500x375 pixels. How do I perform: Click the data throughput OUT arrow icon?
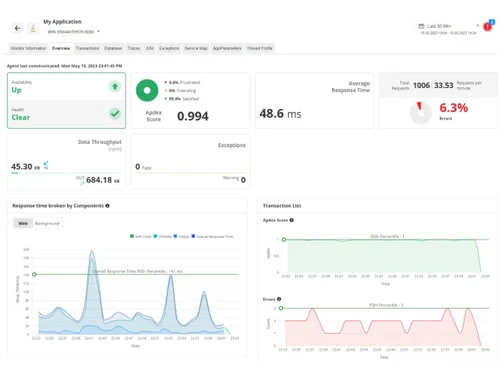(82, 183)
